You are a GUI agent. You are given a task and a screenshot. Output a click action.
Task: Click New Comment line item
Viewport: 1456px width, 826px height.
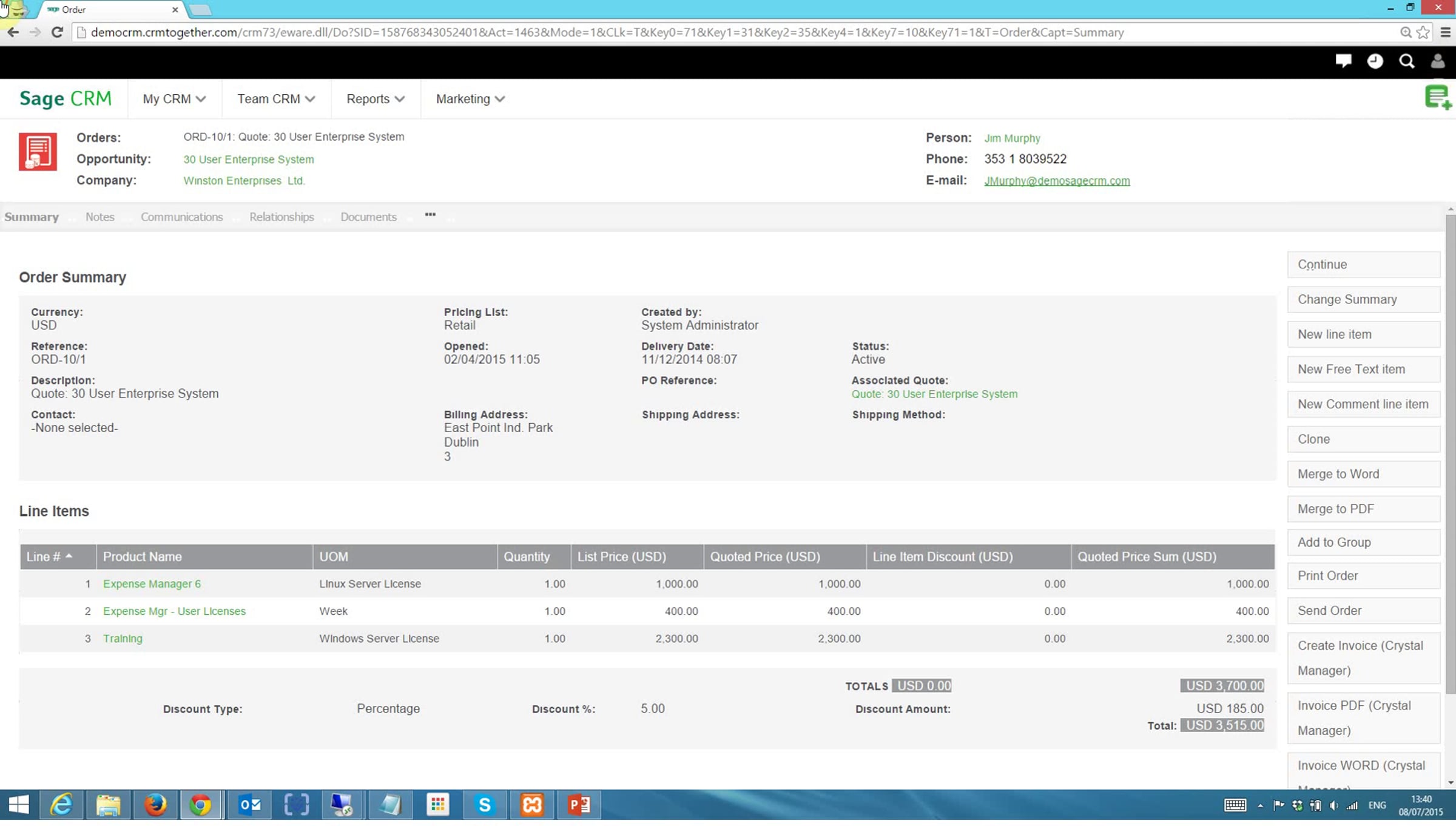click(x=1363, y=404)
